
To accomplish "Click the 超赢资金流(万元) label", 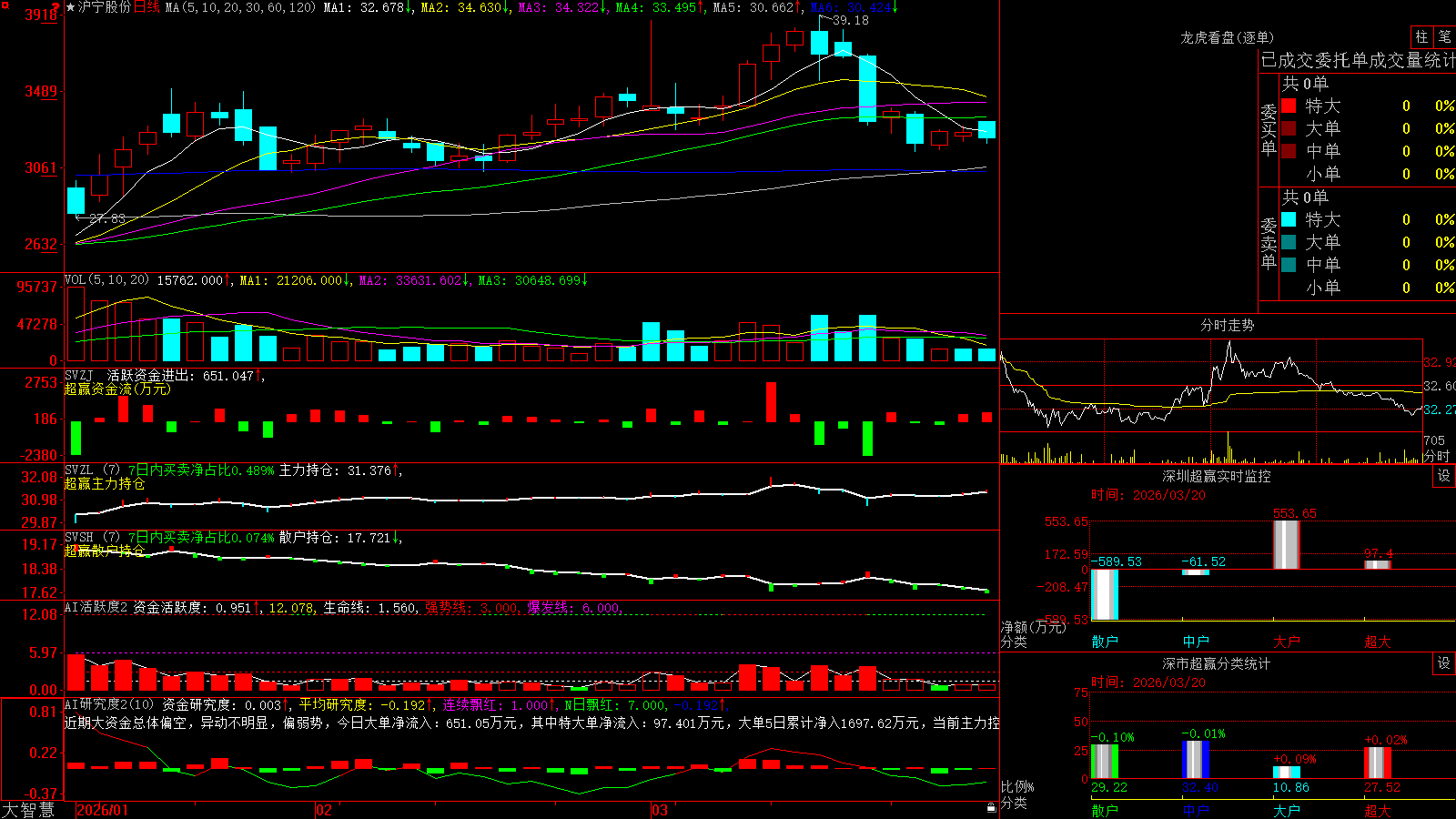I will (x=117, y=389).
